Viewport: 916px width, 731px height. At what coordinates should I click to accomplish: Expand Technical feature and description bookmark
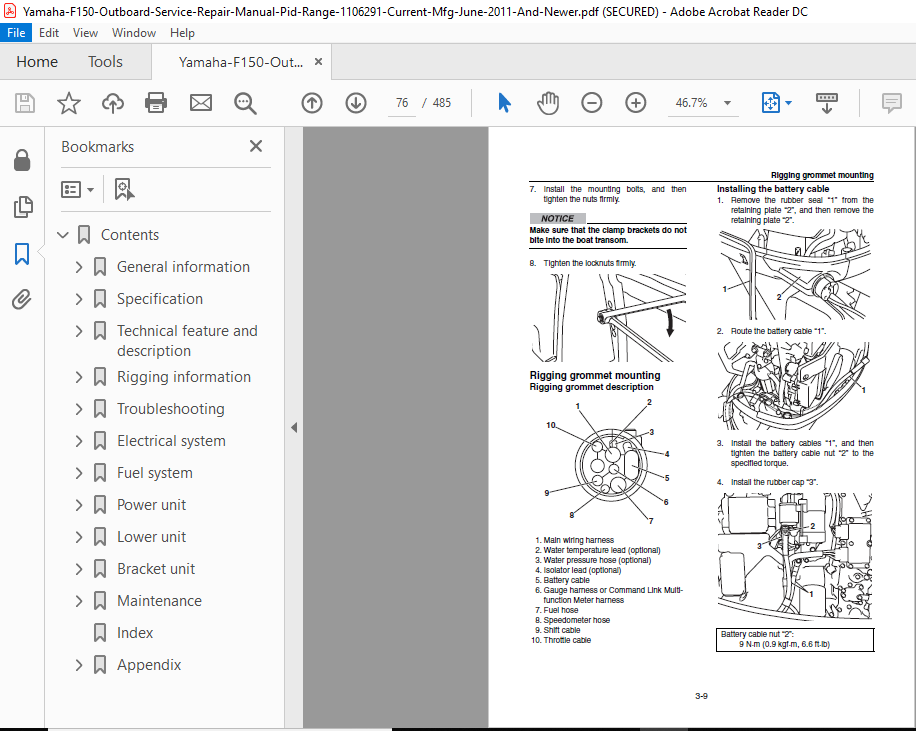(79, 331)
